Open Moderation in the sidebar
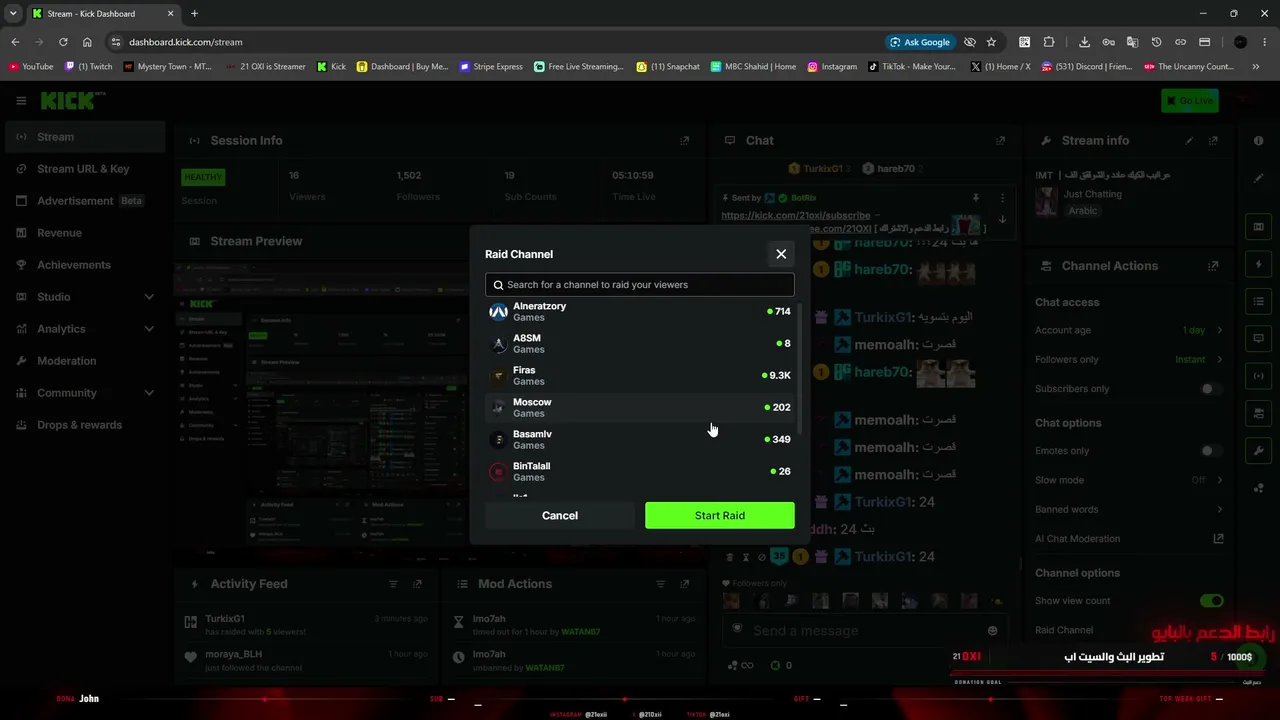 [84, 361]
